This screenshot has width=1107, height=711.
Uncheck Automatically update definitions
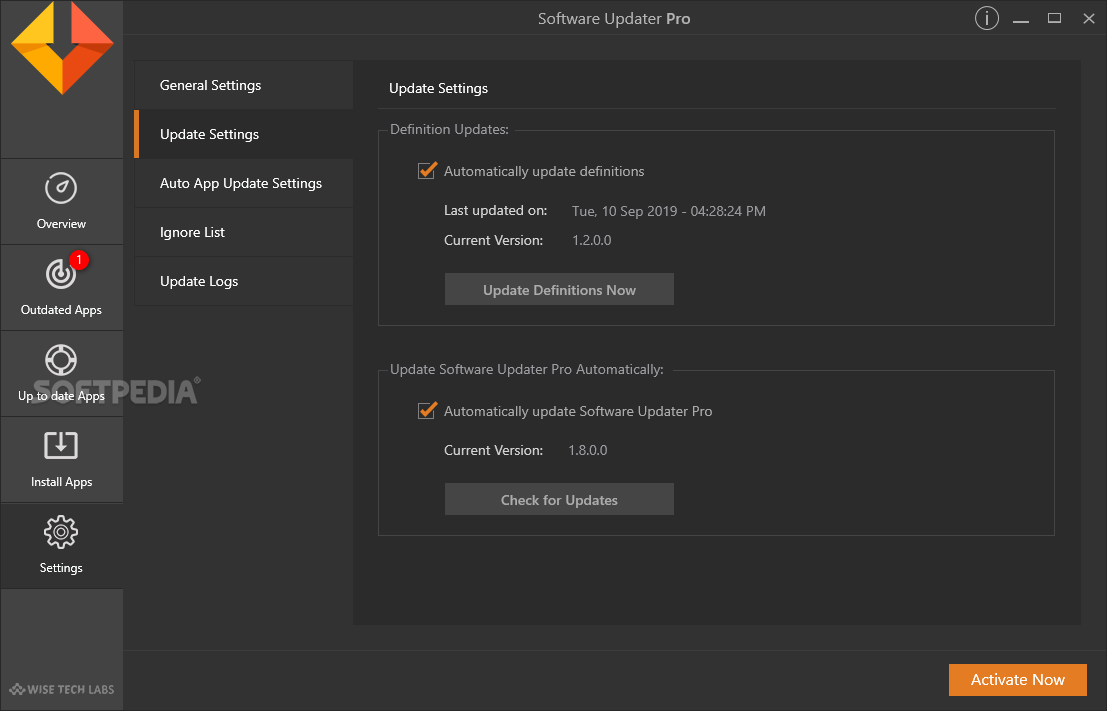coord(426,171)
